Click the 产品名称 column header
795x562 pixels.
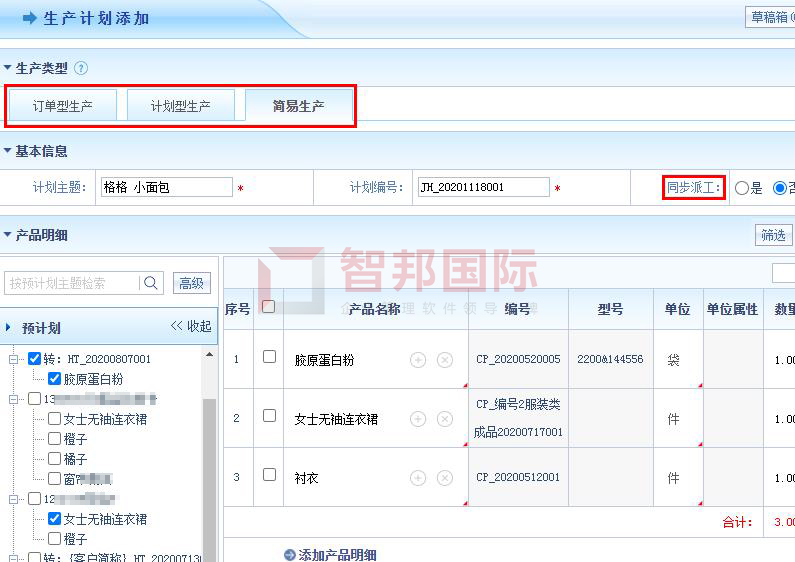(375, 309)
